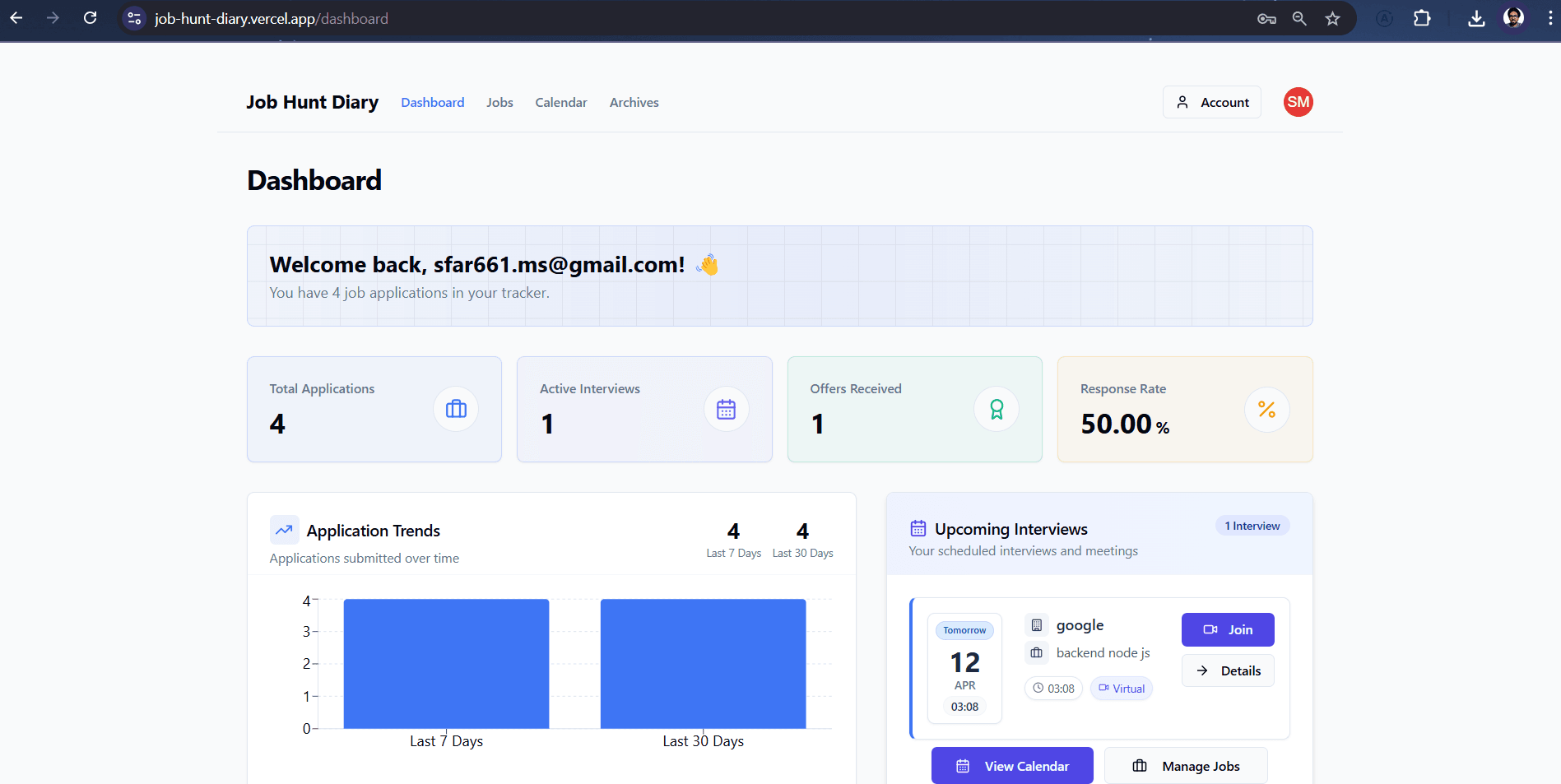The height and width of the screenshot is (784, 1561).
Task: Open Details for the google interview
Action: coord(1228,670)
